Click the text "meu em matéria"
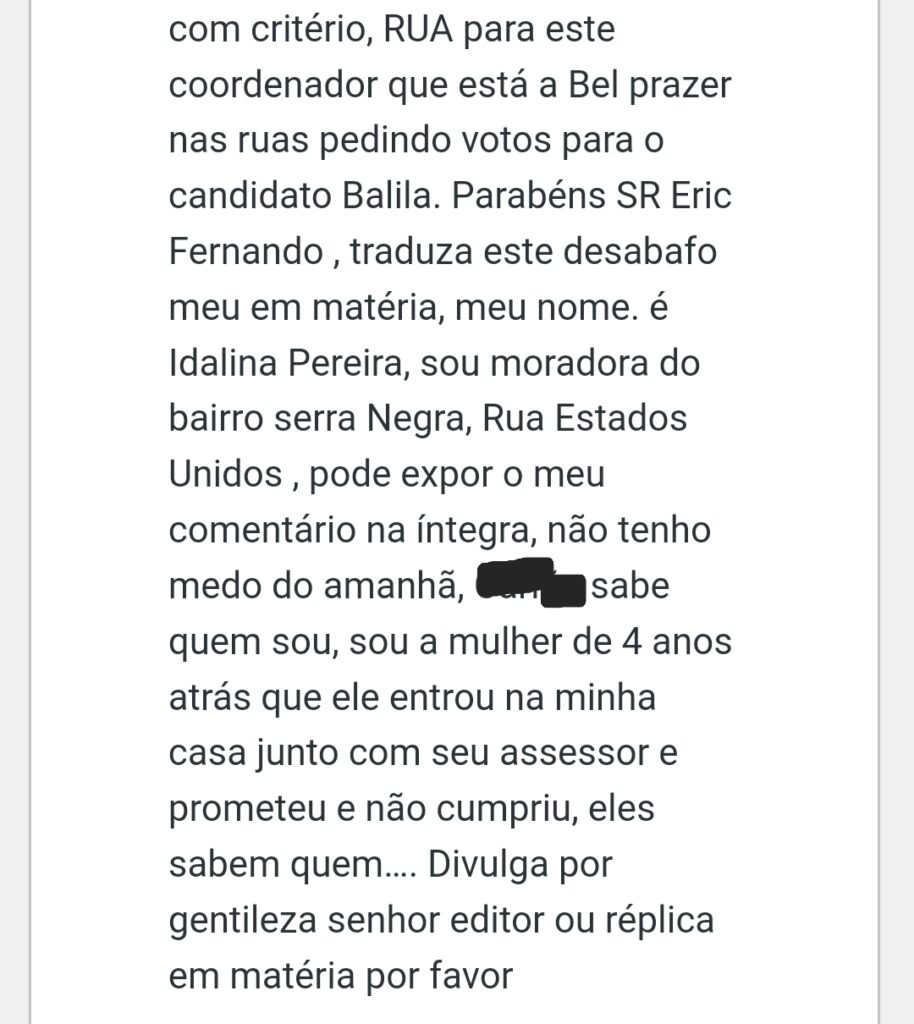This screenshot has height=1024, width=914. tap(304, 307)
